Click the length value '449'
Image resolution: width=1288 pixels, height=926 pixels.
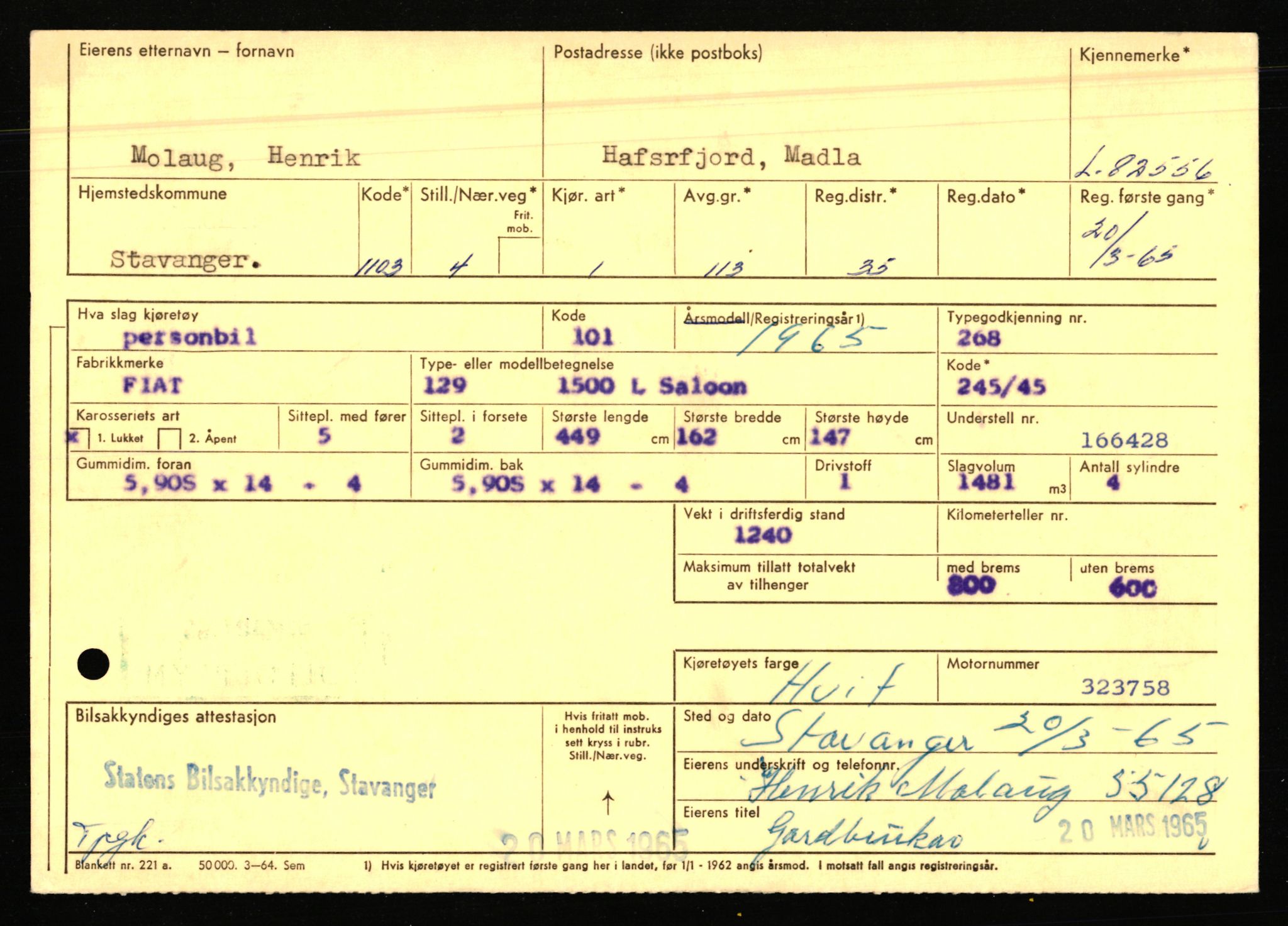577,436
